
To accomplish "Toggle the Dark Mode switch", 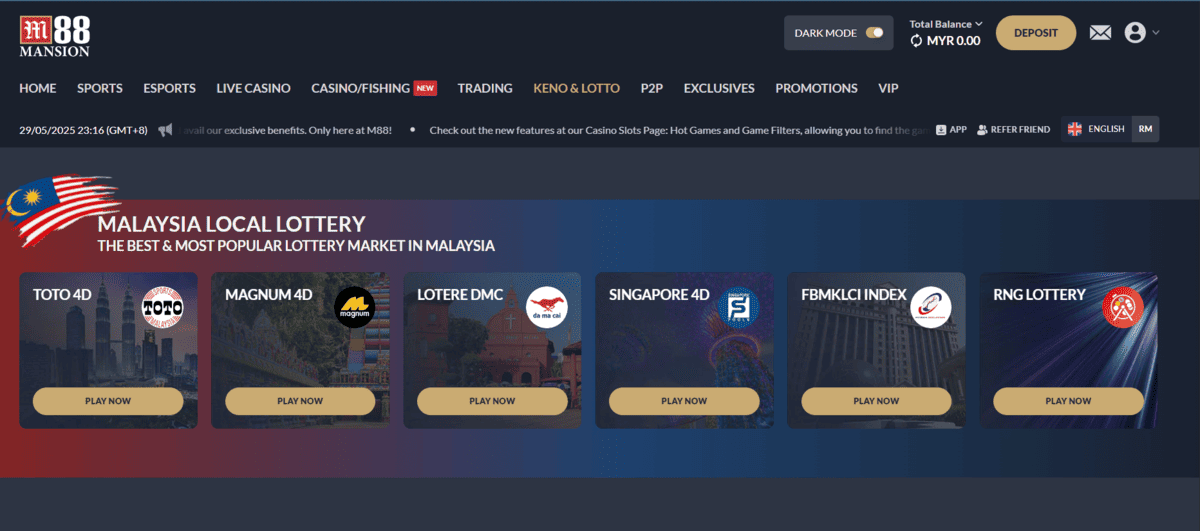I will (875, 33).
